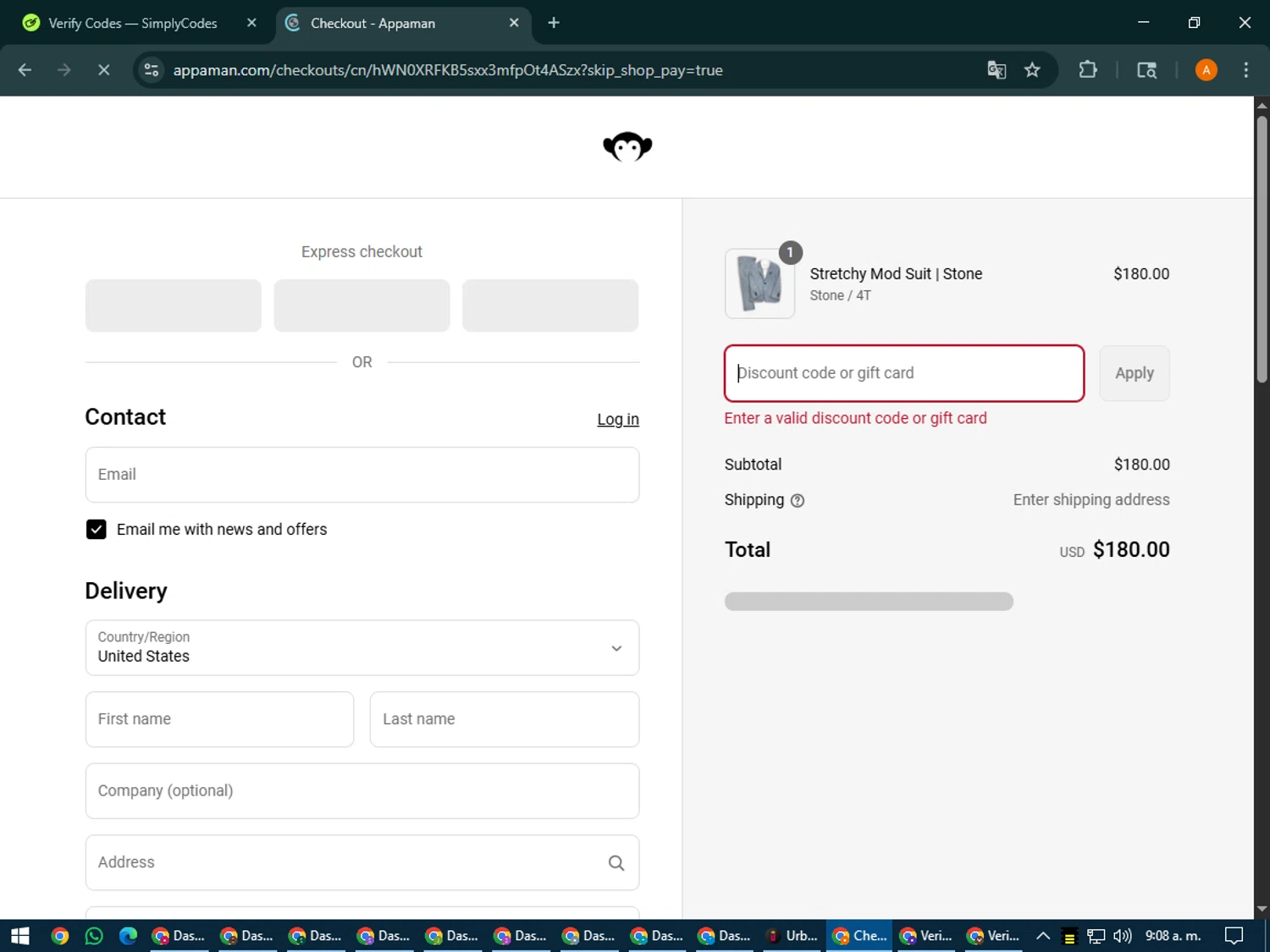1270x952 pixels.
Task: Open the yellow note icon in the system tray
Action: [1069, 936]
